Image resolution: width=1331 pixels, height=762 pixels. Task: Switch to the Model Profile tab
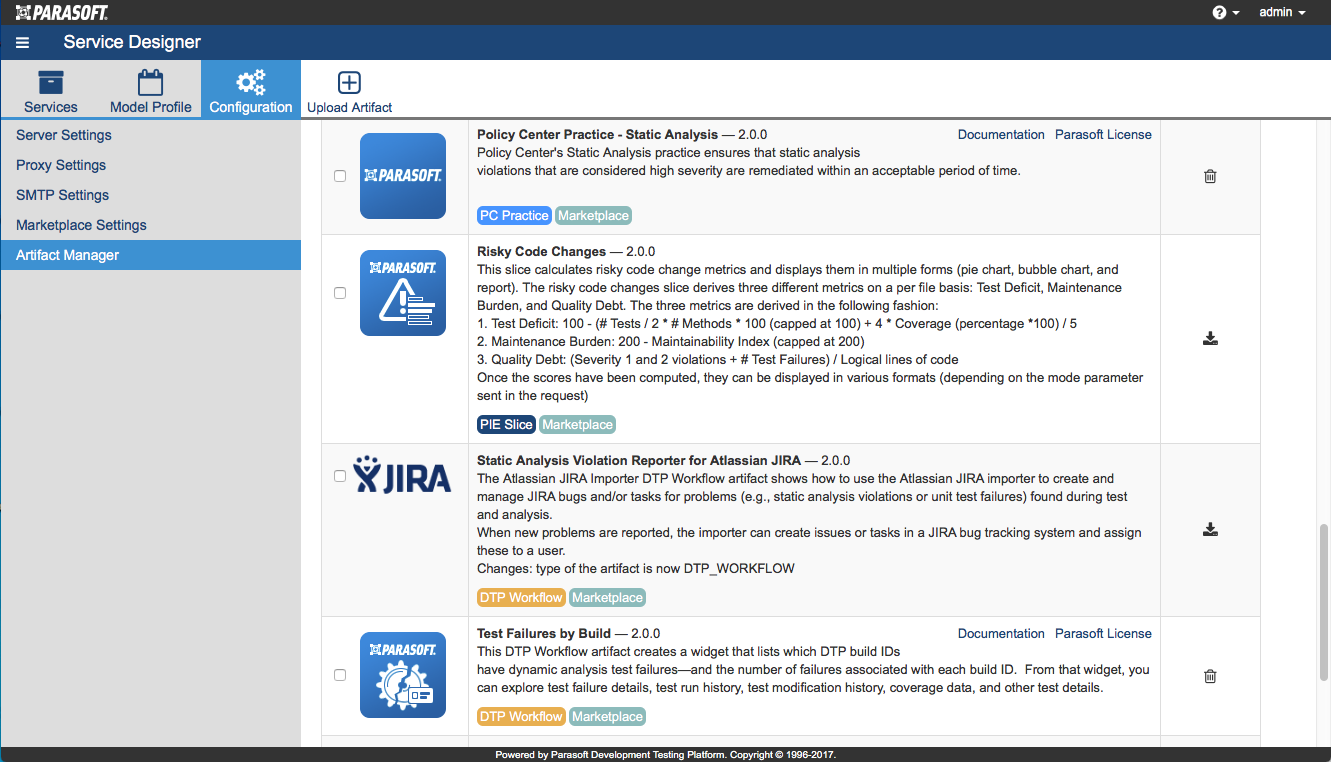pos(151,90)
